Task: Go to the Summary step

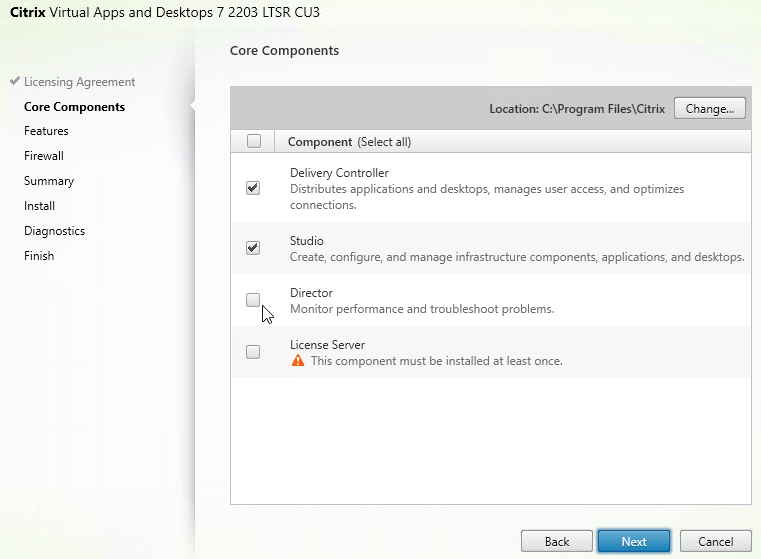Action: tap(49, 181)
